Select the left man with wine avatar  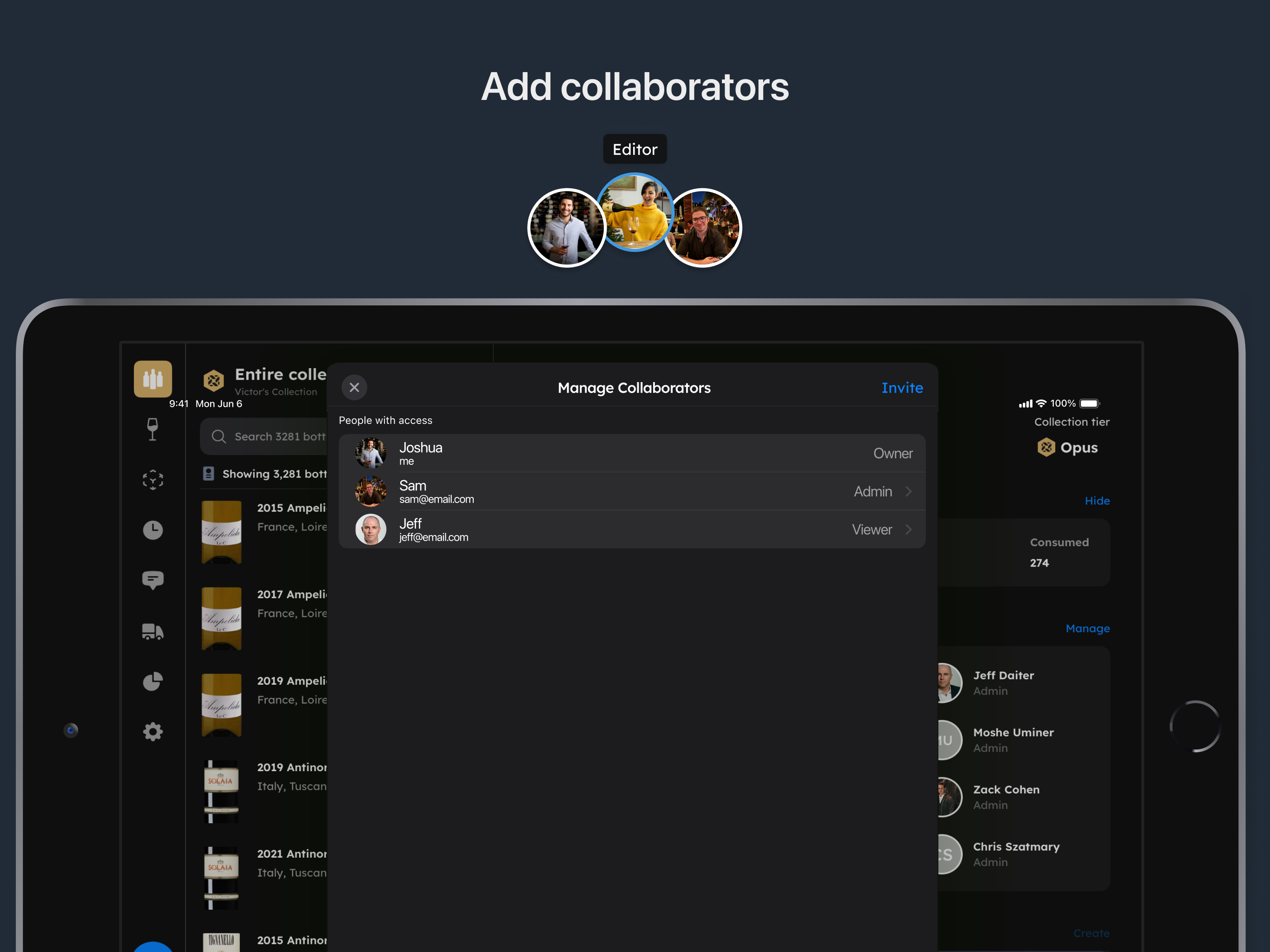[x=567, y=228]
